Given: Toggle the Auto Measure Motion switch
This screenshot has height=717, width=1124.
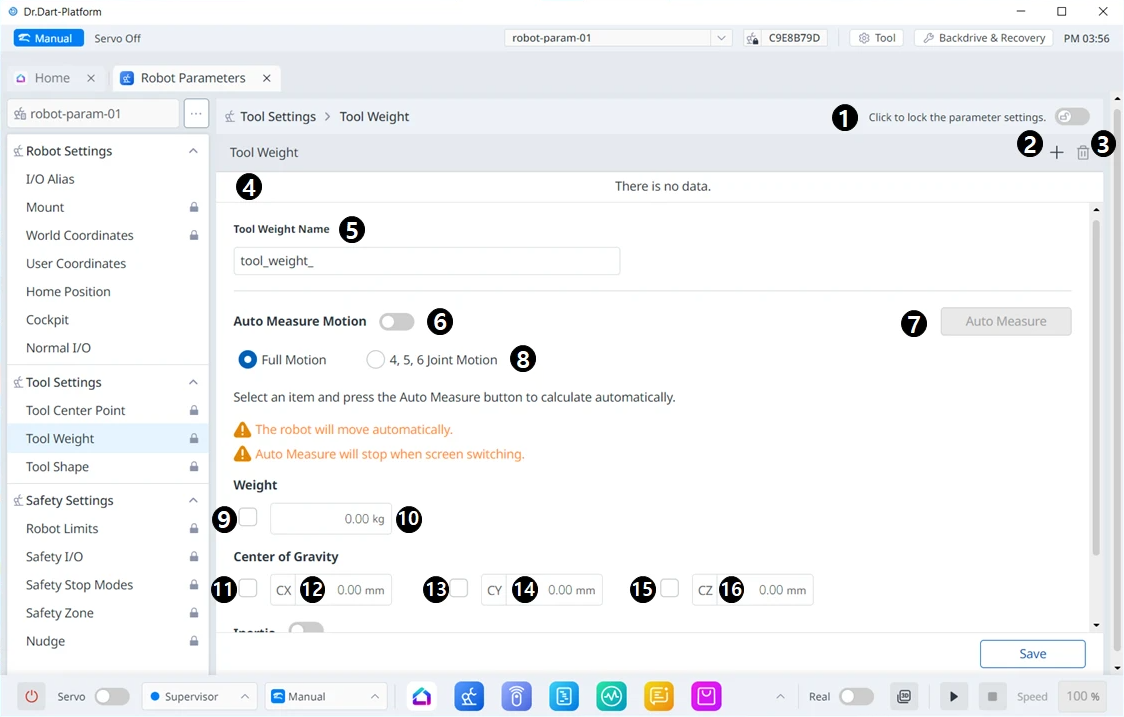Looking at the screenshot, I should (396, 322).
